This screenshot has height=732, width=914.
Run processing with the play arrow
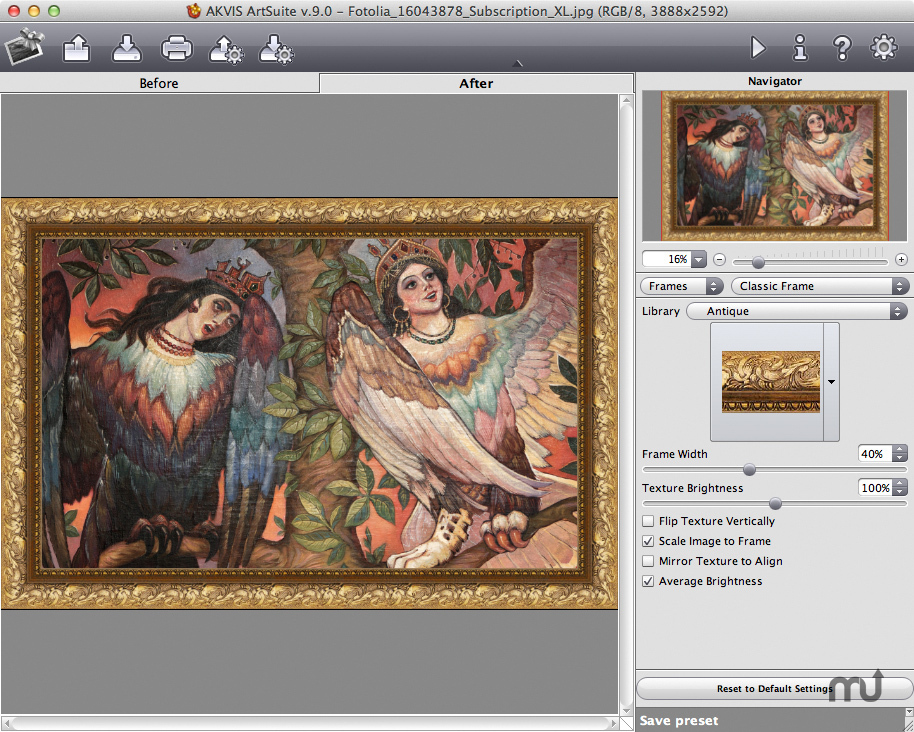pos(758,47)
